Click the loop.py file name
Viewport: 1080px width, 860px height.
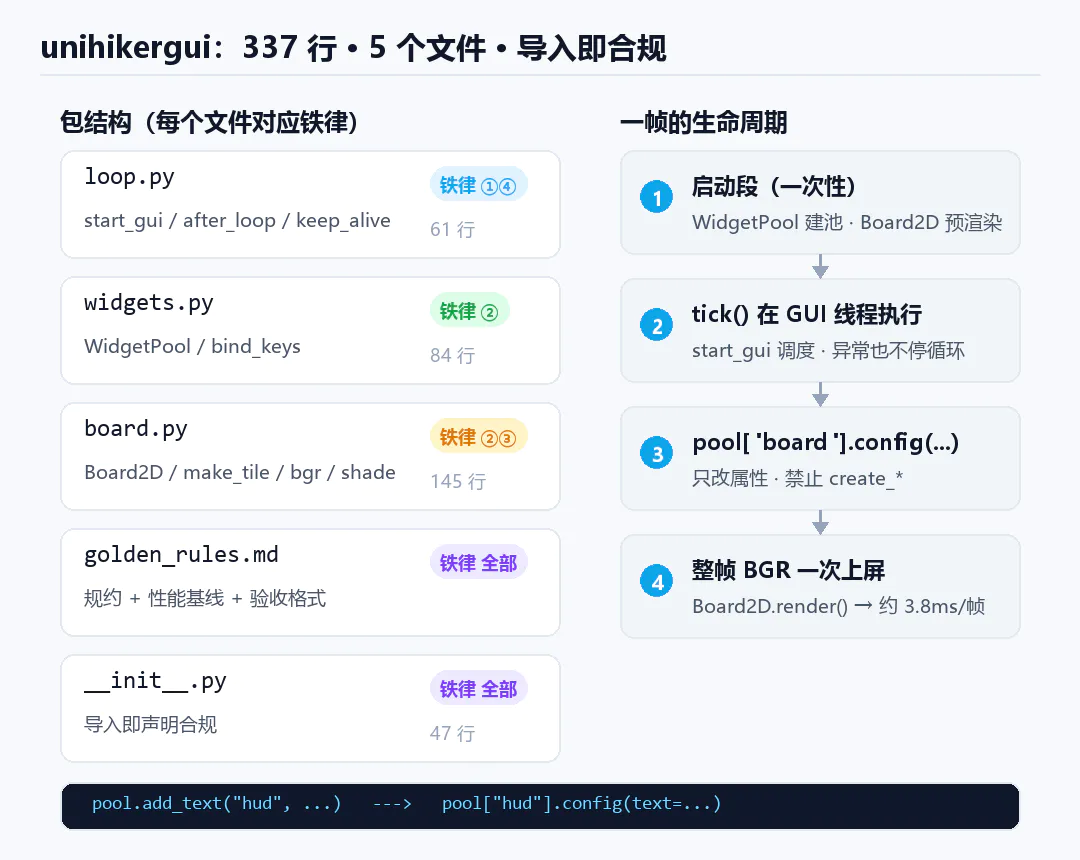click(129, 177)
